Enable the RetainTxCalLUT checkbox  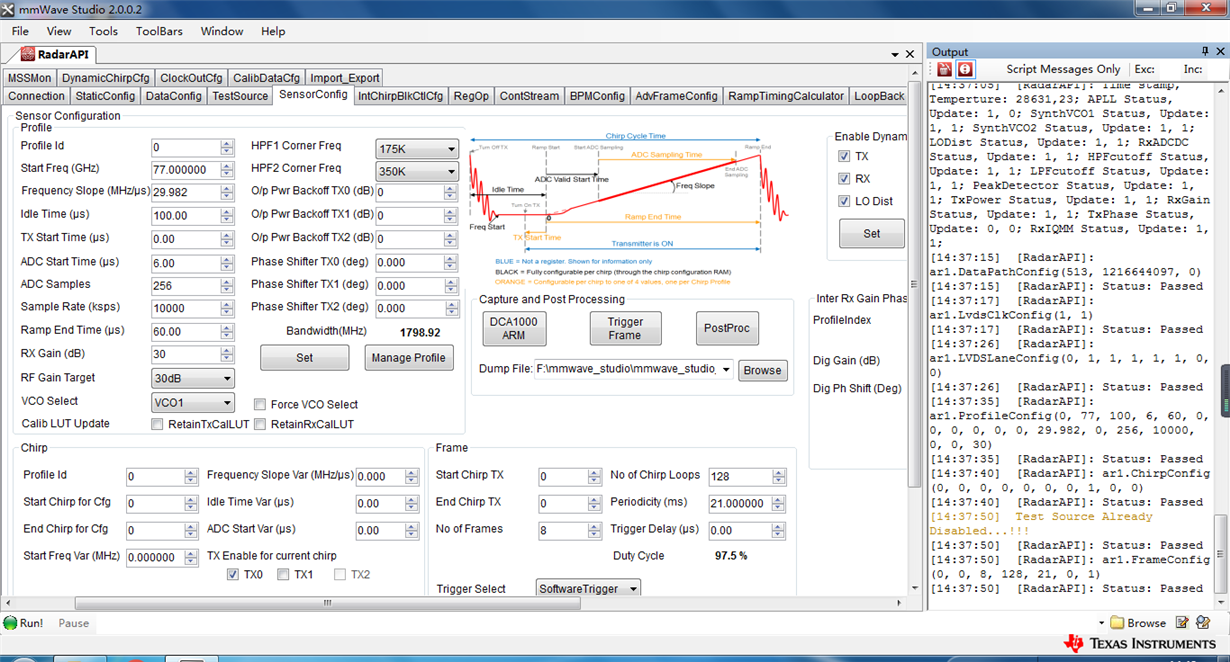[157, 425]
